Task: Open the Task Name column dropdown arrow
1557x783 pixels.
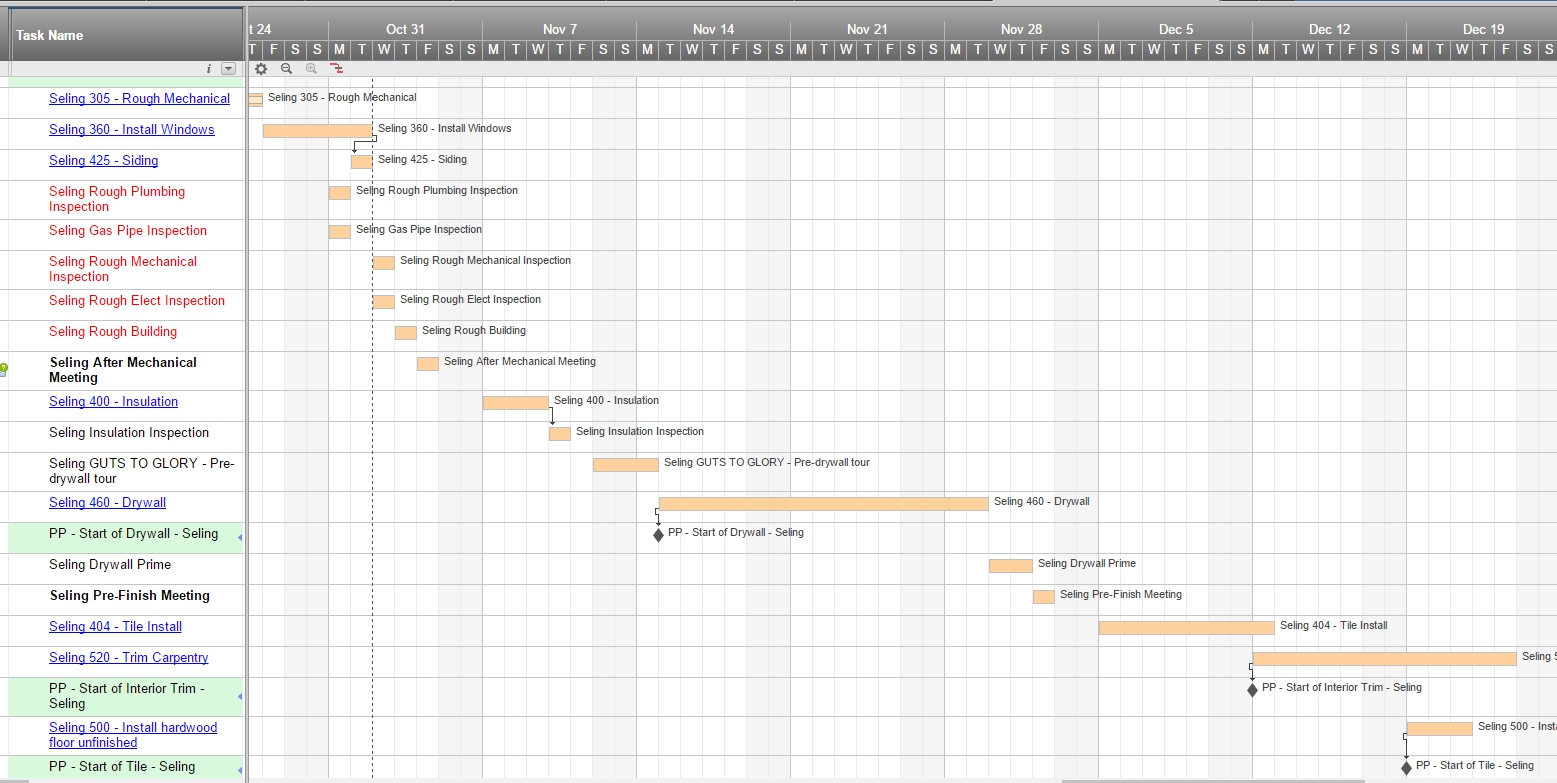Action: 228,69
